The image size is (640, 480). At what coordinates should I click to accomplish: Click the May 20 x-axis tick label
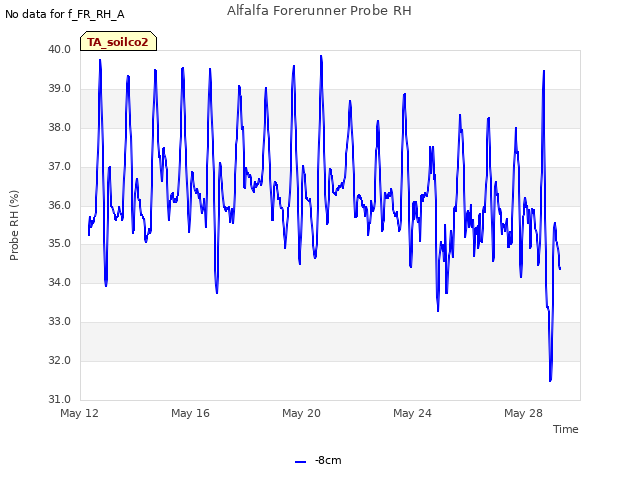301,413
